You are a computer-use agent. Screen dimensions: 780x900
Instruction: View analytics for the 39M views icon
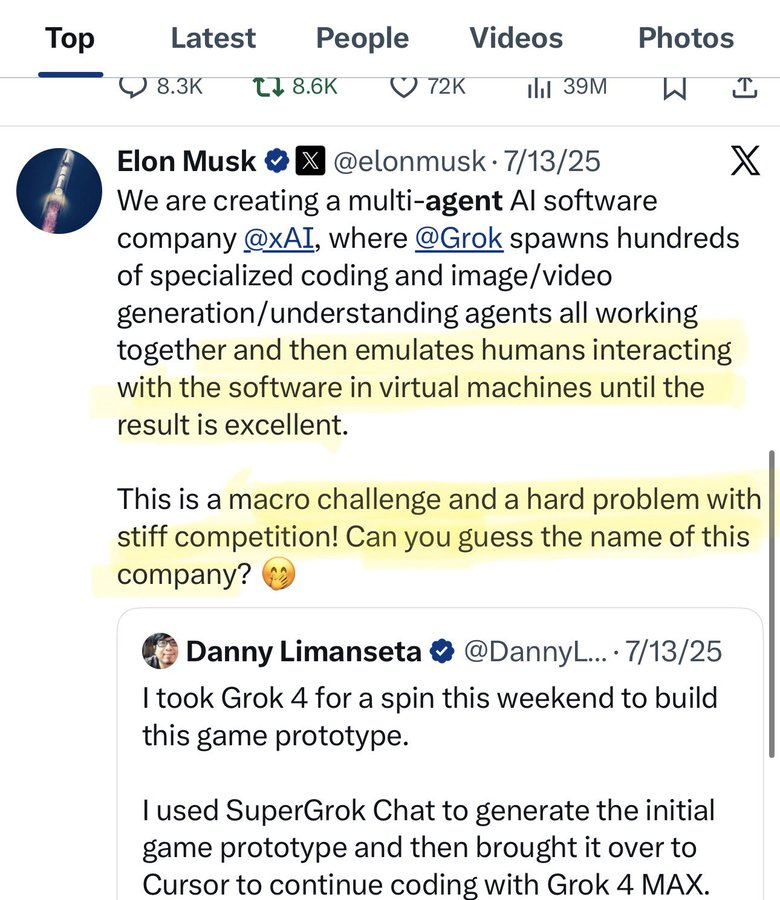coord(540,87)
